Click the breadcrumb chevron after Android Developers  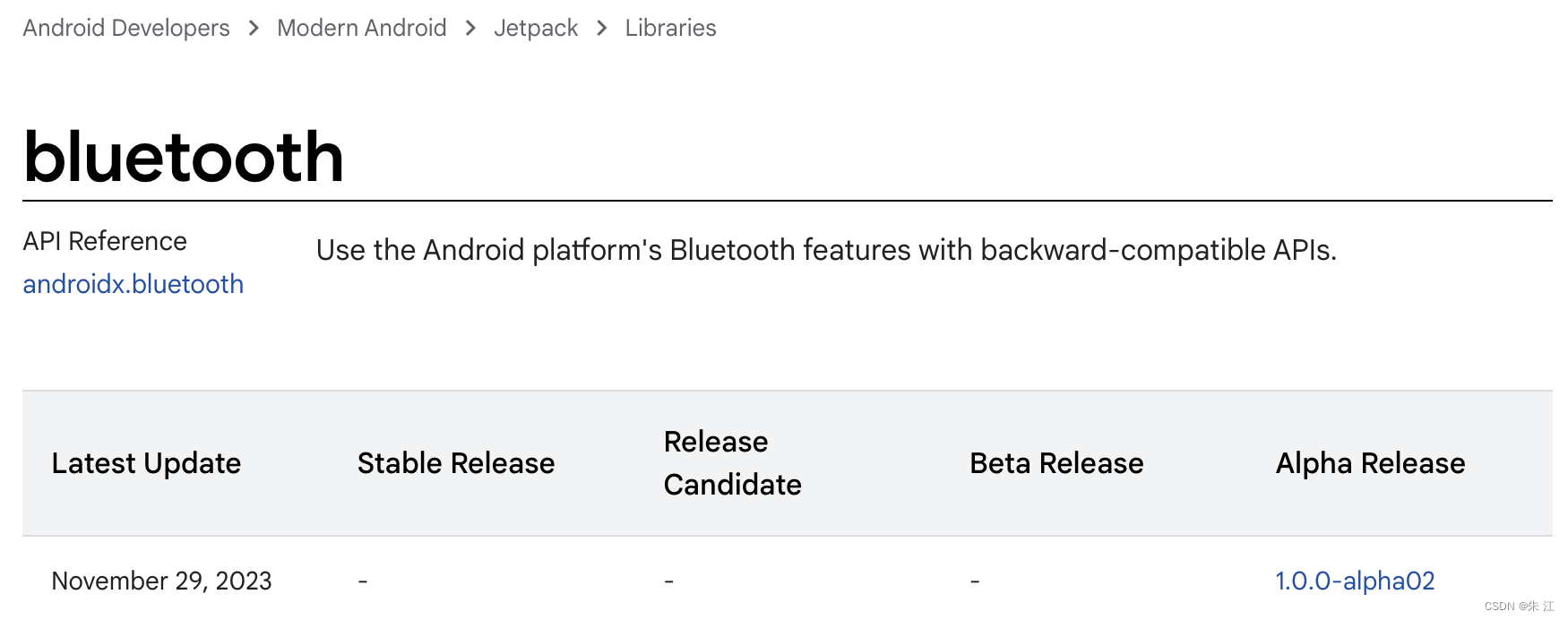click(x=253, y=28)
